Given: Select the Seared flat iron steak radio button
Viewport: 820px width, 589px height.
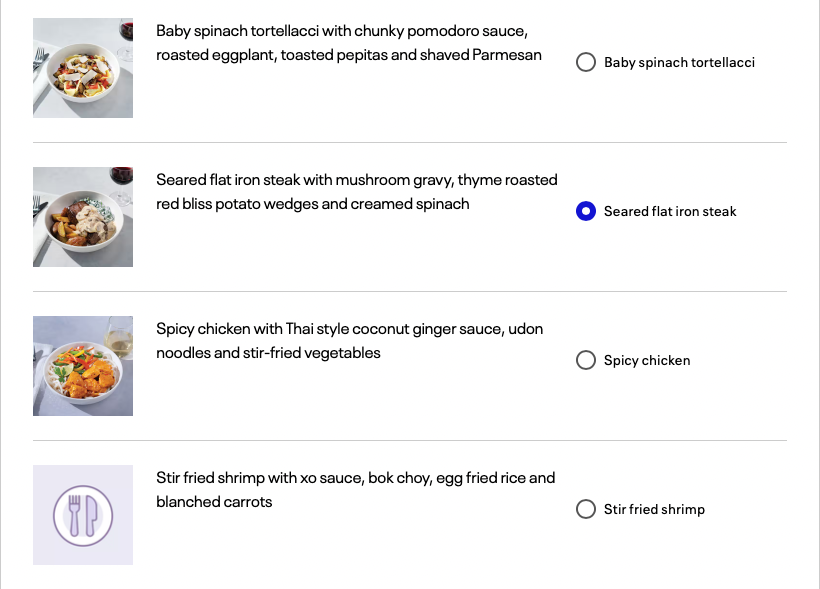Looking at the screenshot, I should [586, 211].
